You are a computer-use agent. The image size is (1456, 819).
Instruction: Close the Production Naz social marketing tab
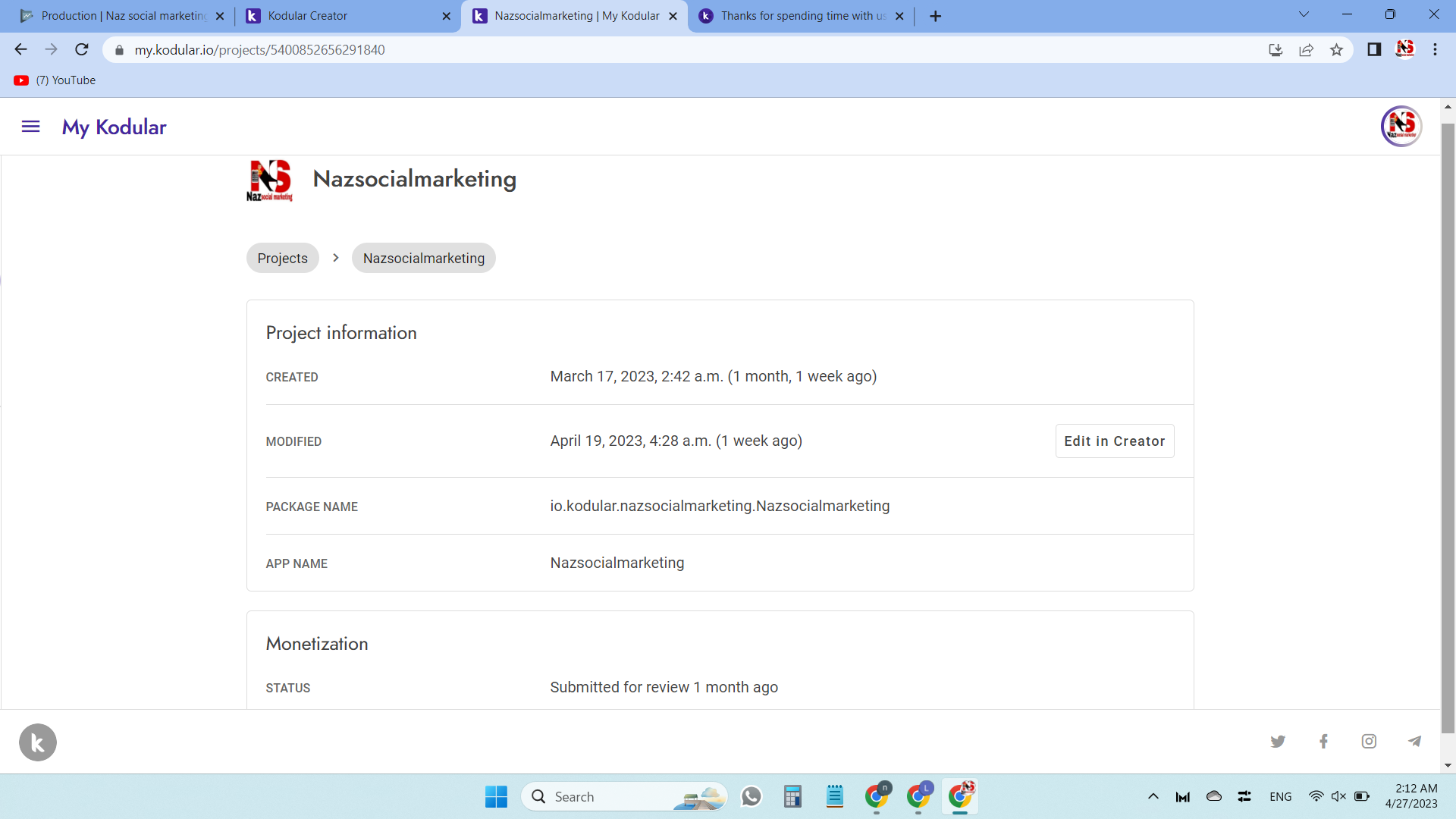[x=220, y=16]
